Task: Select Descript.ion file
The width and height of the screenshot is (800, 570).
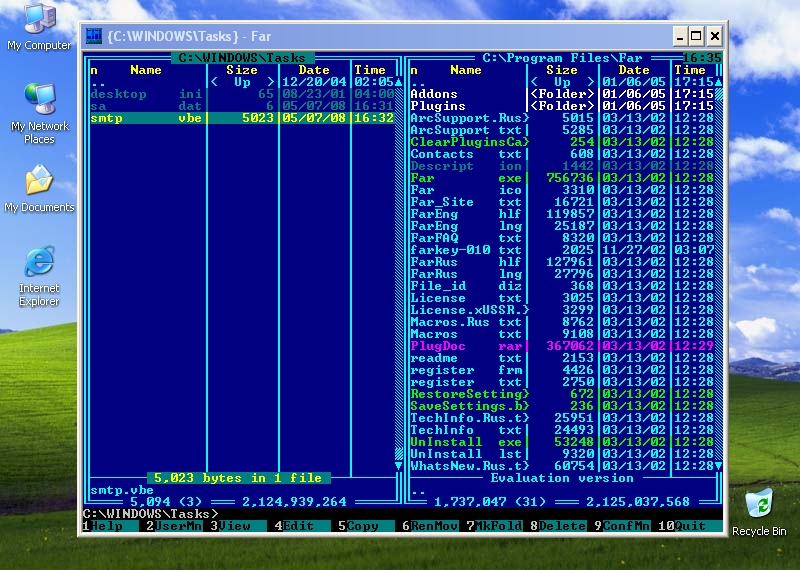Action: tap(562, 166)
